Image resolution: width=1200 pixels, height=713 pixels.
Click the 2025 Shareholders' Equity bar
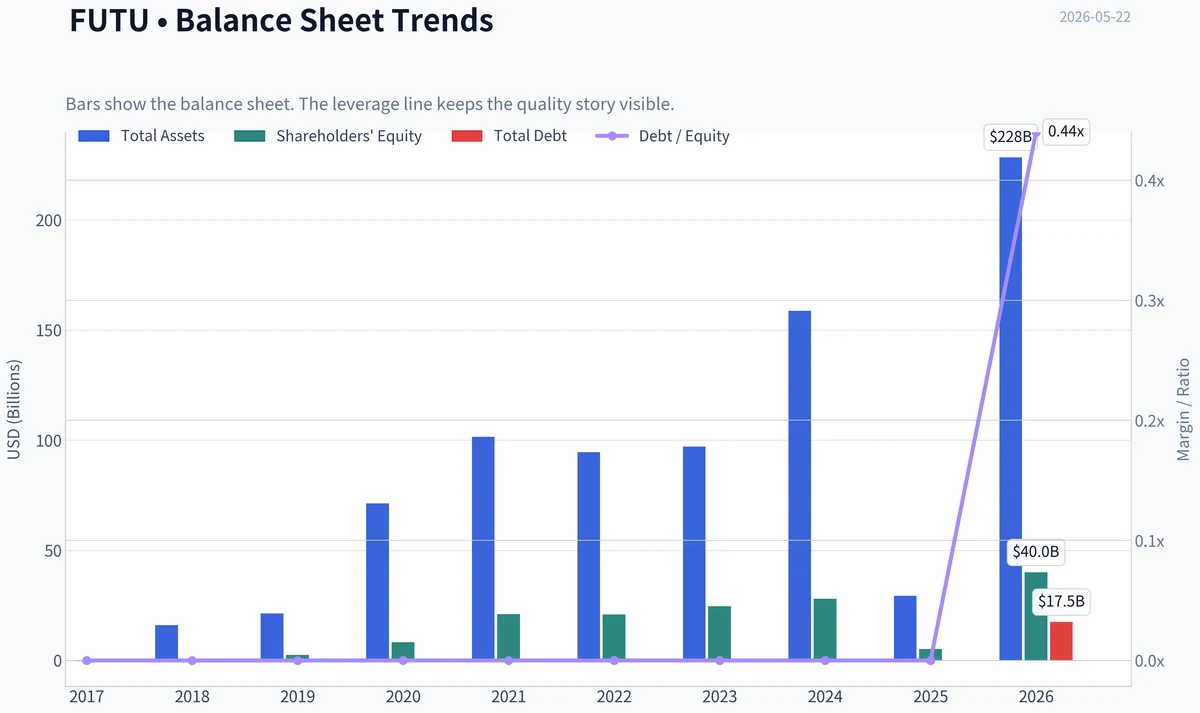point(931,655)
